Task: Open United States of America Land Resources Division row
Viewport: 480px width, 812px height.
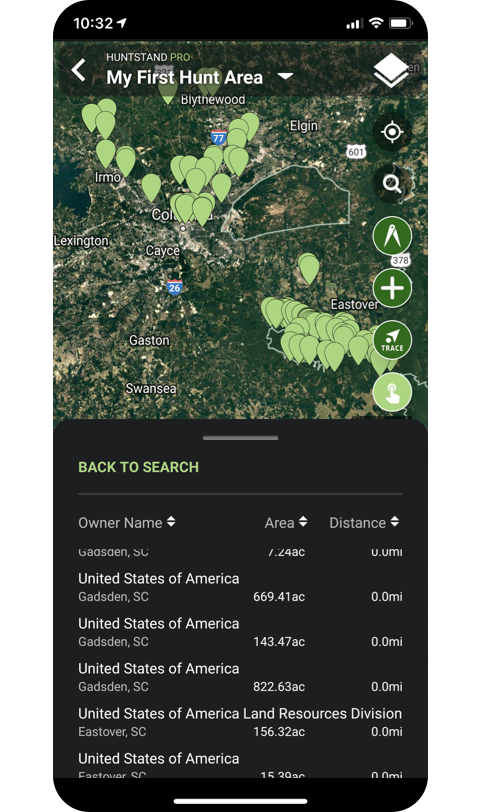Action: coord(240,722)
